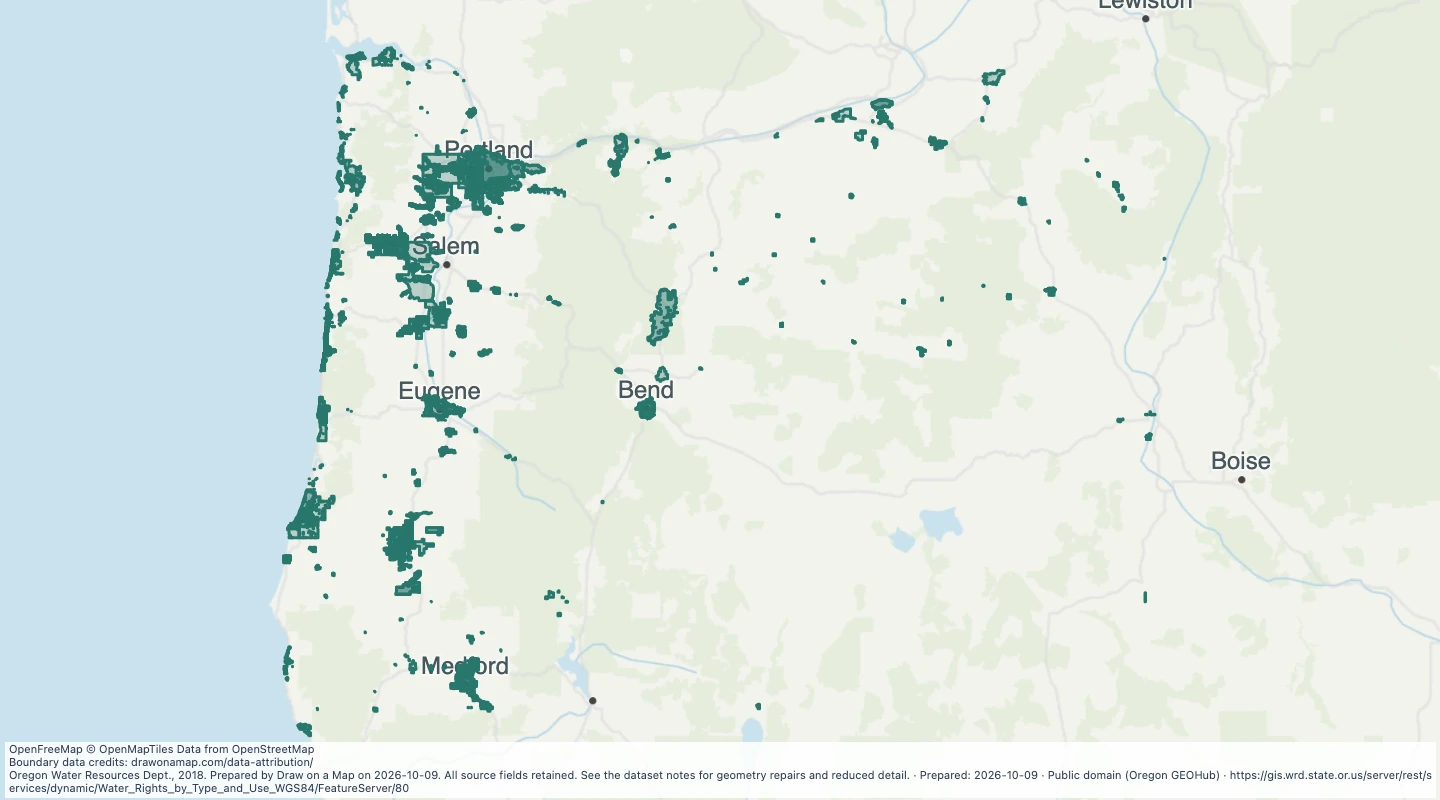
Task: Open the OpenFreeMap attribution link
Action: pos(46,749)
